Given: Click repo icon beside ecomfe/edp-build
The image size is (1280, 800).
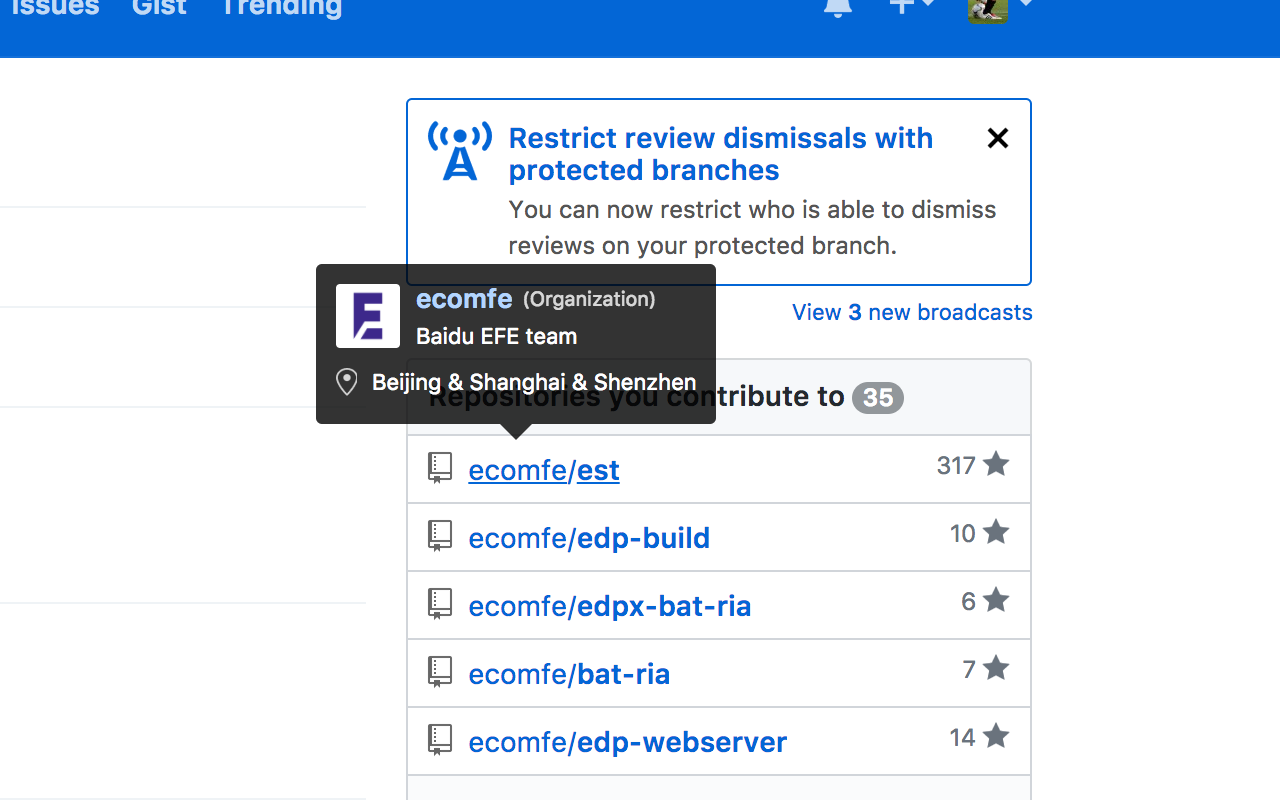Looking at the screenshot, I should [x=440, y=536].
